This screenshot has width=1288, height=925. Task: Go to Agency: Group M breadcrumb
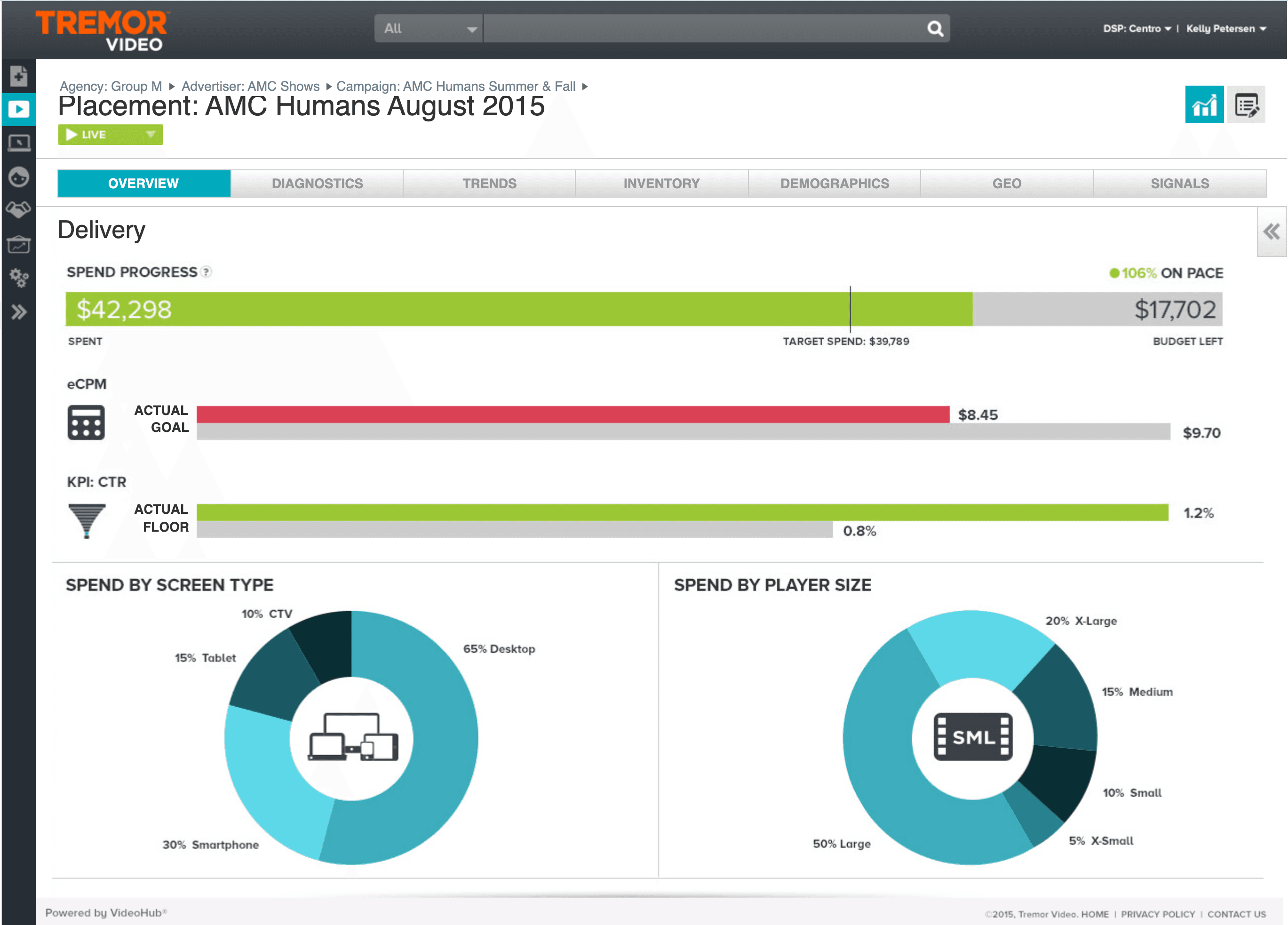point(111,86)
